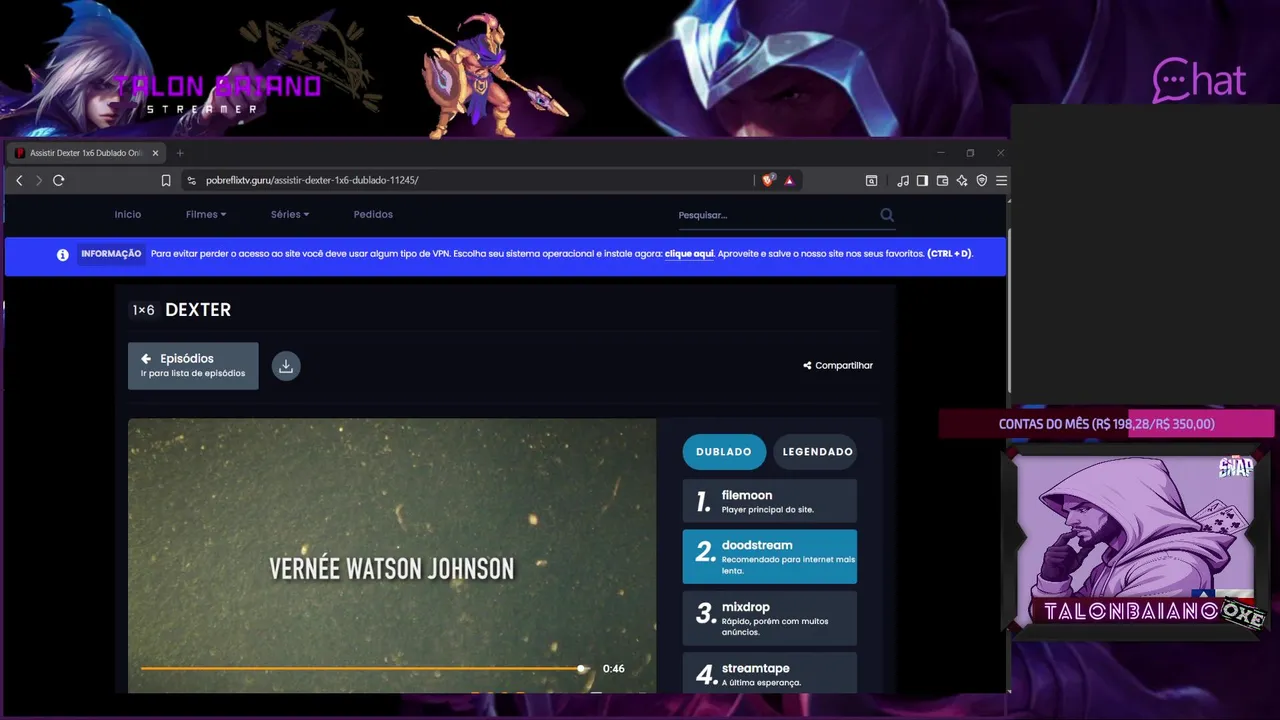Go back with the browser back arrow

click(19, 180)
